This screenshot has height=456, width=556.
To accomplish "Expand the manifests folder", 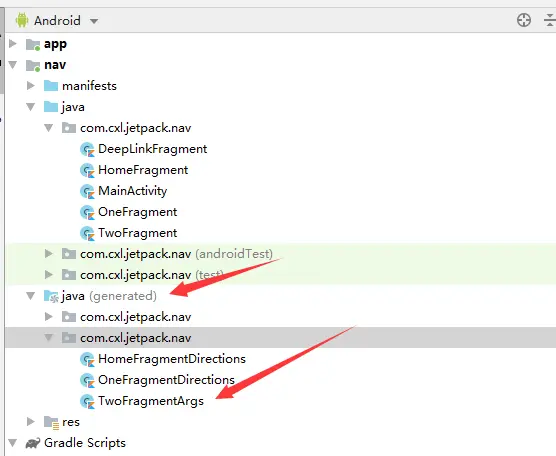I will 31,86.
